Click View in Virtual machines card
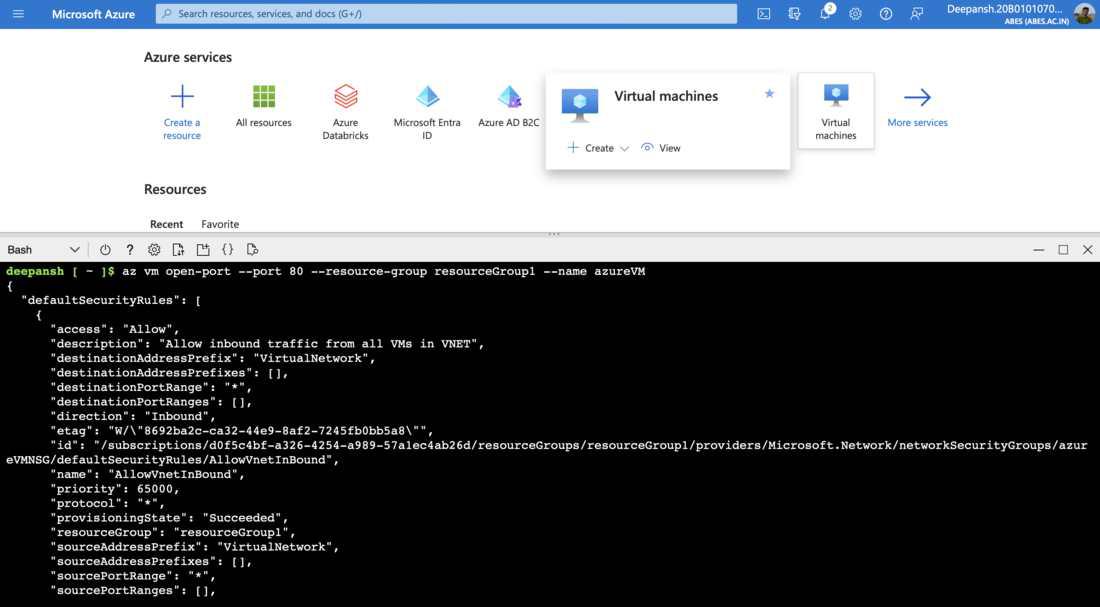 click(x=661, y=148)
